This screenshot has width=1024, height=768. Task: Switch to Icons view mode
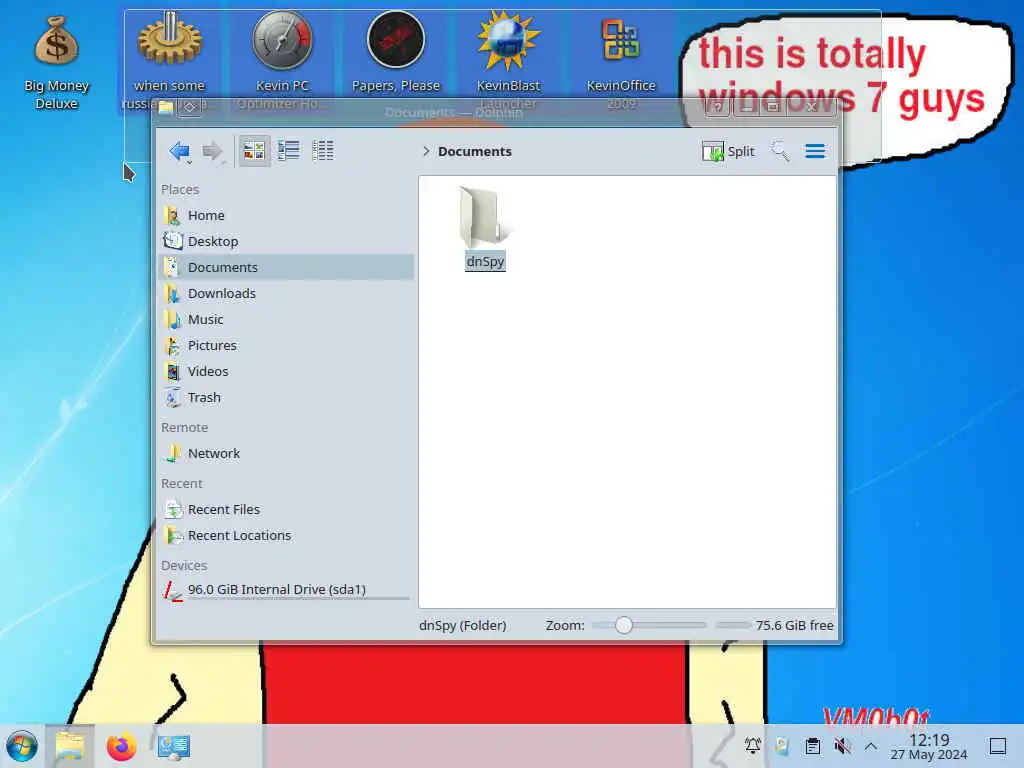click(254, 151)
